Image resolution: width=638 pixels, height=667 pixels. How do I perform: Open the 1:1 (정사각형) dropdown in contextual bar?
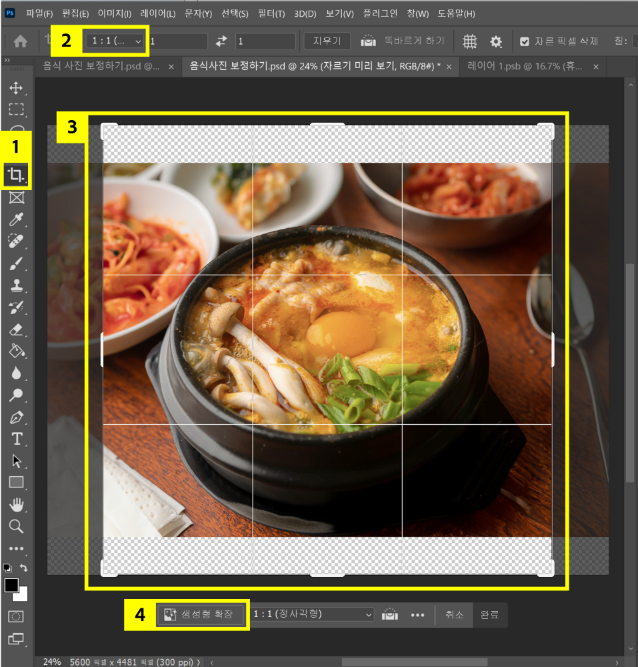[312, 614]
